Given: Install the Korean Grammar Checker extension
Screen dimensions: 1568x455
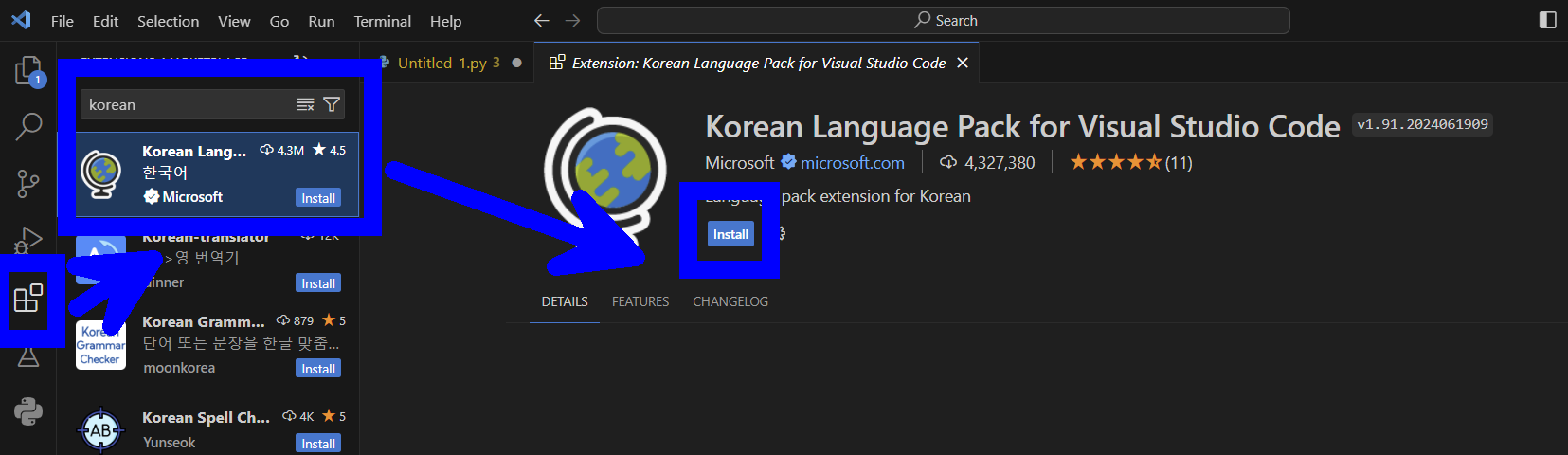Looking at the screenshot, I should tap(318, 369).
